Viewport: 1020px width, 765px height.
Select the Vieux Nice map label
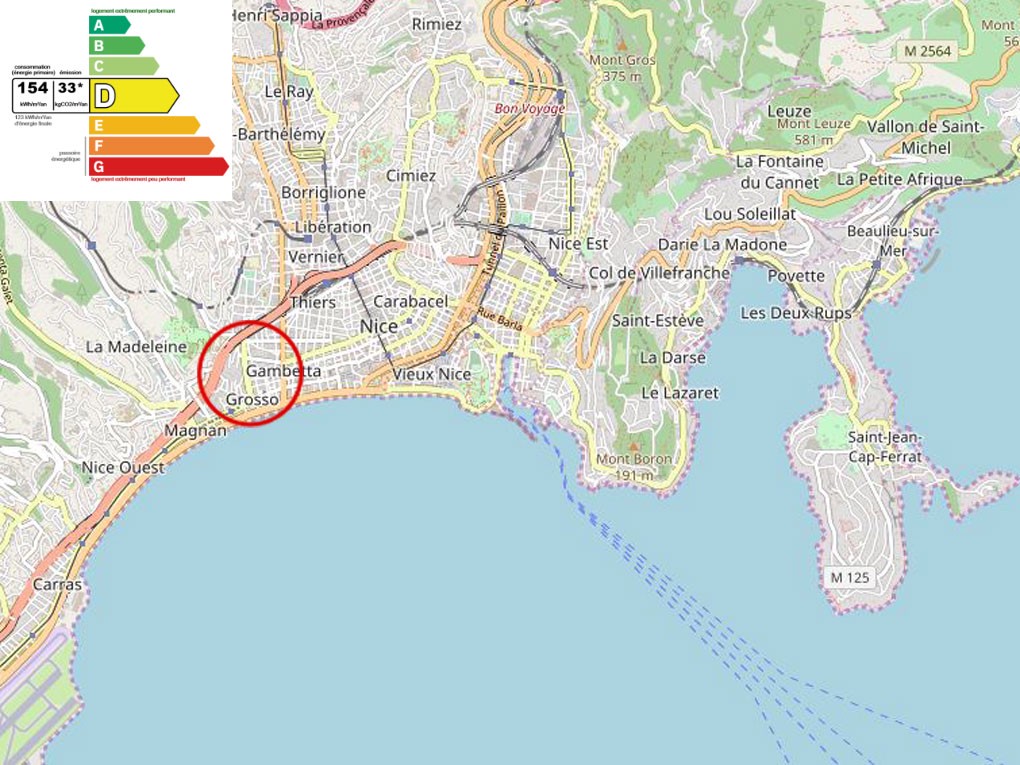(x=431, y=374)
